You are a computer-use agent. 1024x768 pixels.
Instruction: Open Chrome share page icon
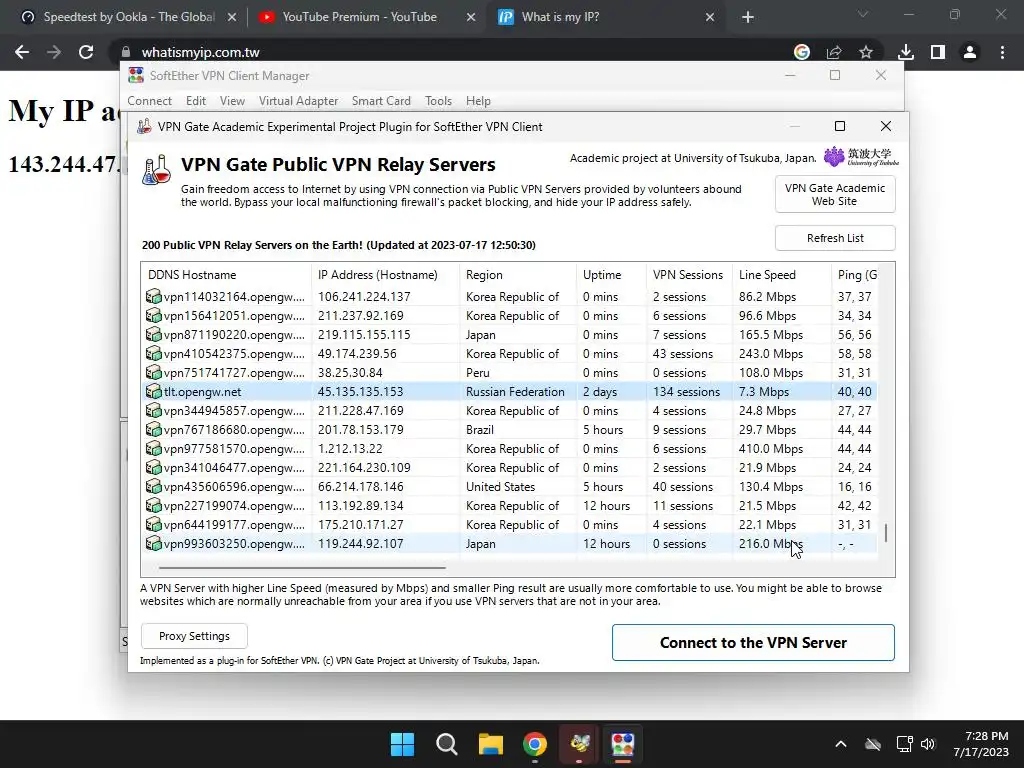click(x=834, y=52)
